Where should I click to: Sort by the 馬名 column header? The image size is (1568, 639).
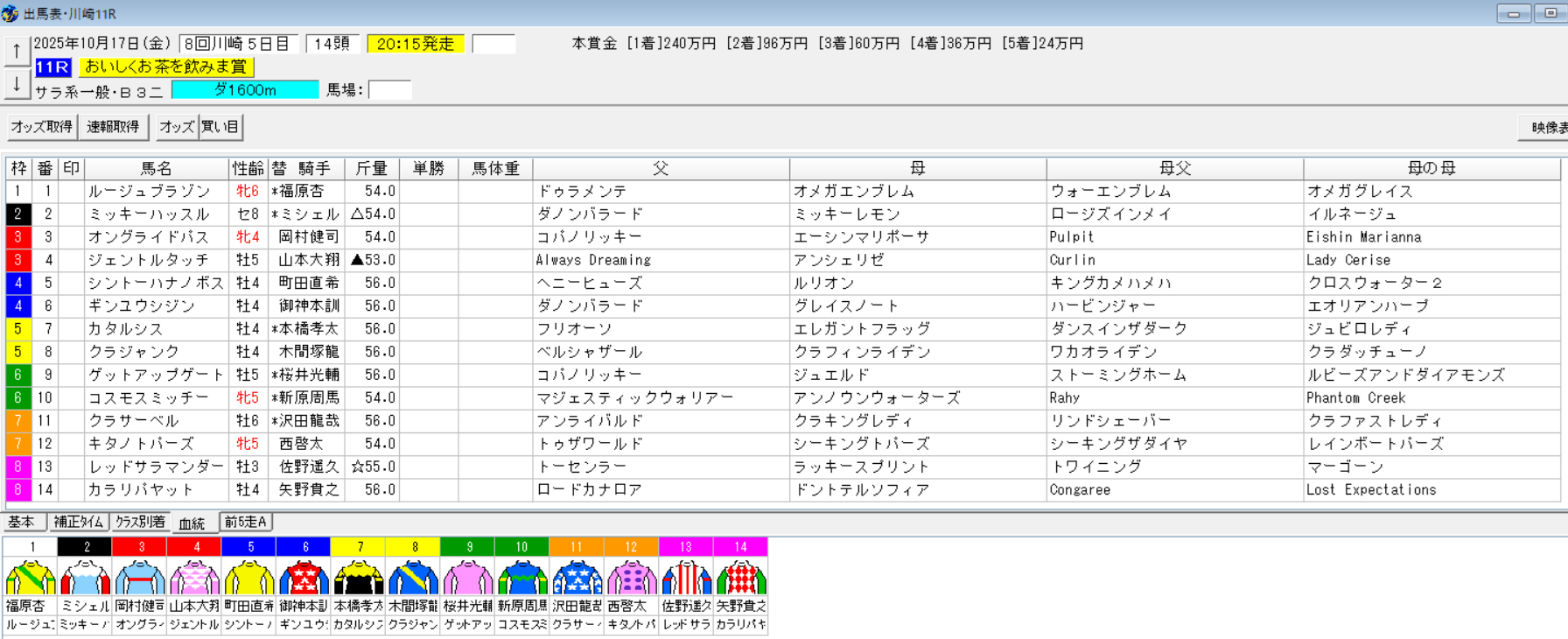157,168
